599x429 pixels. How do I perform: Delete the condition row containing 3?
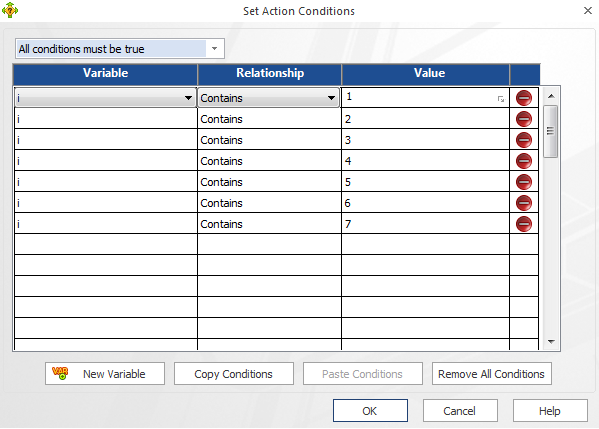tap(523, 140)
